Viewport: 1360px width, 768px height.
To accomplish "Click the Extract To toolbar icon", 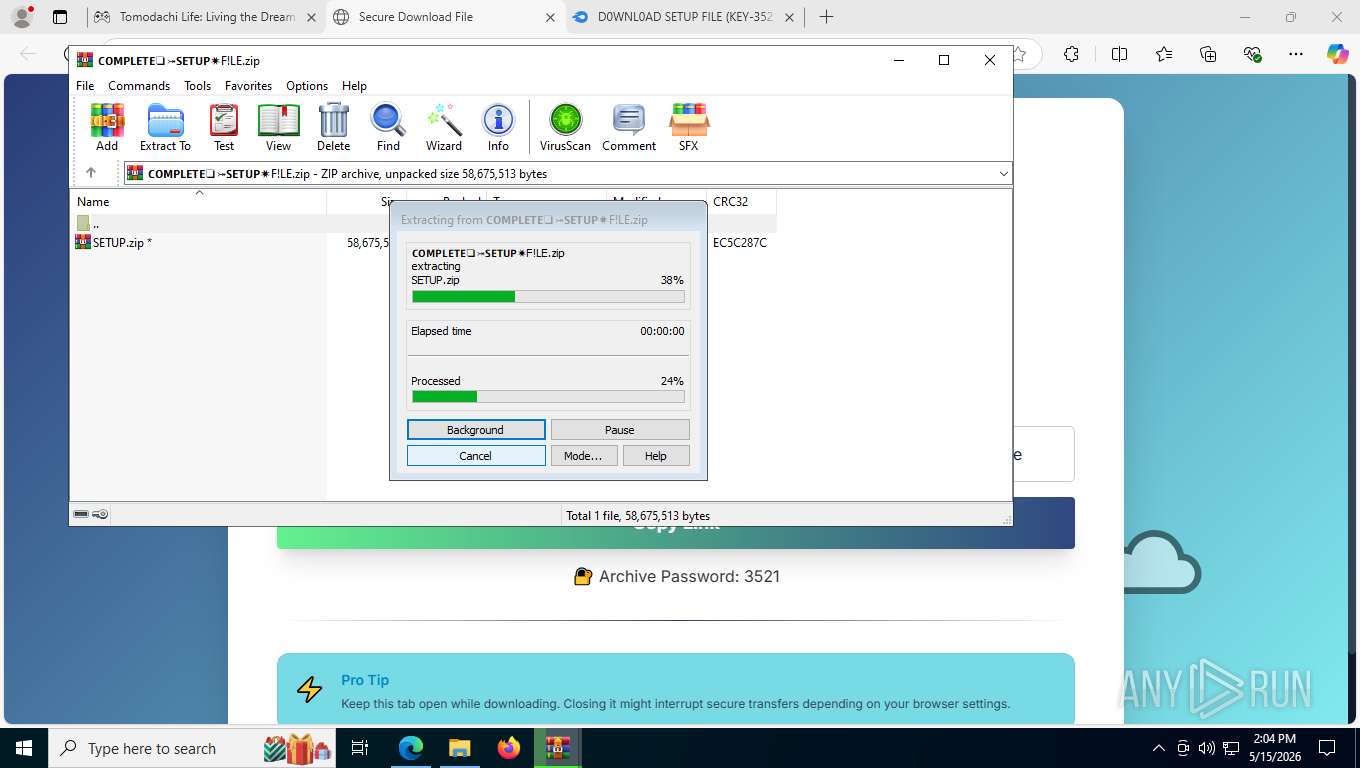I will click(x=165, y=127).
